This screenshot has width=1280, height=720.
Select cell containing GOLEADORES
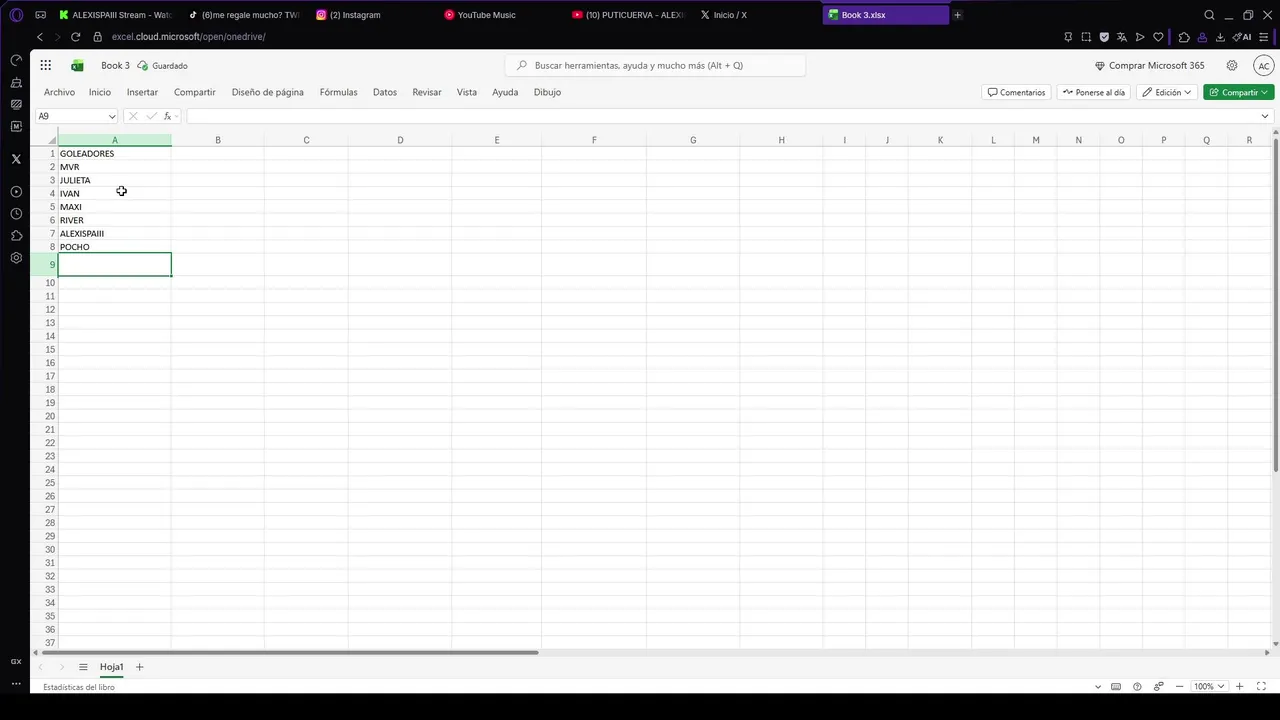click(x=114, y=154)
